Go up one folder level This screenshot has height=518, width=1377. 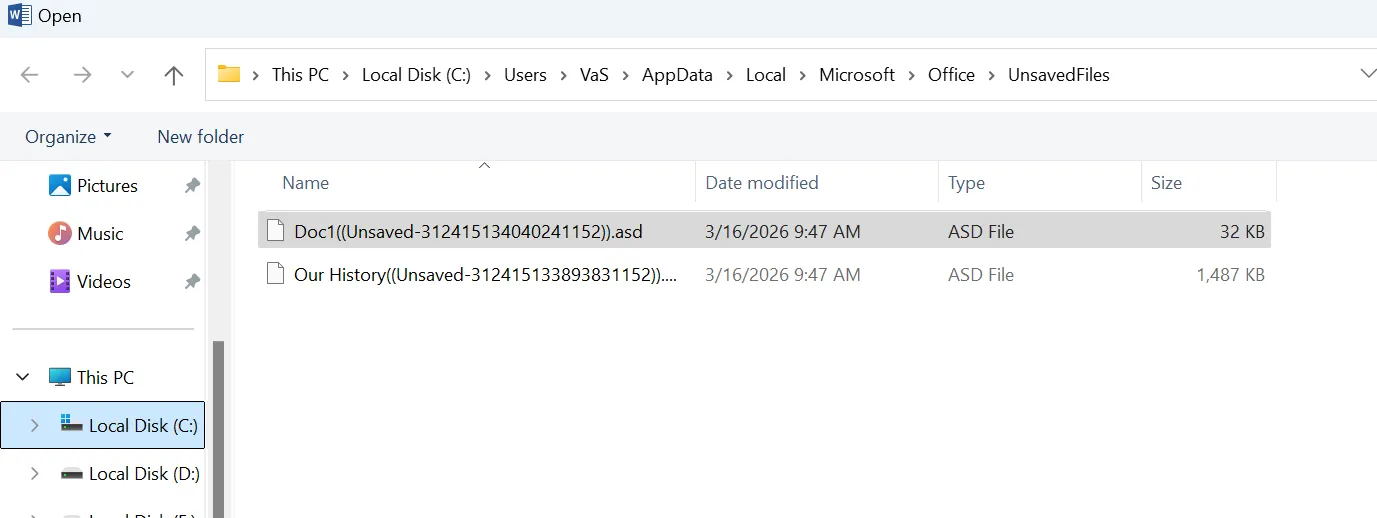174,75
